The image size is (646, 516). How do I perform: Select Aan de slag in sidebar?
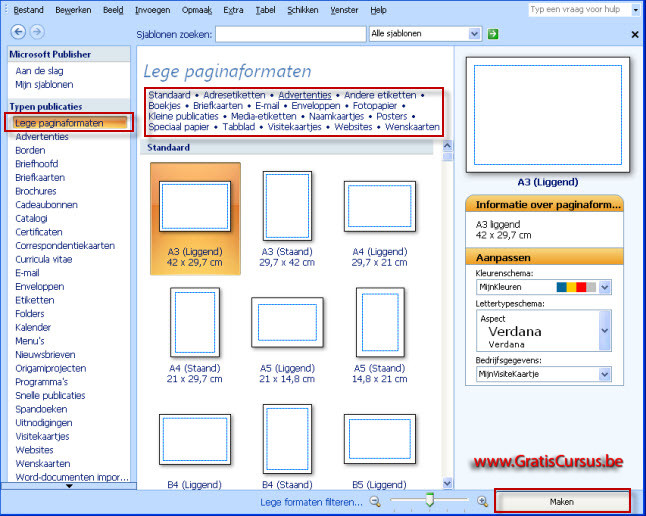pos(39,71)
